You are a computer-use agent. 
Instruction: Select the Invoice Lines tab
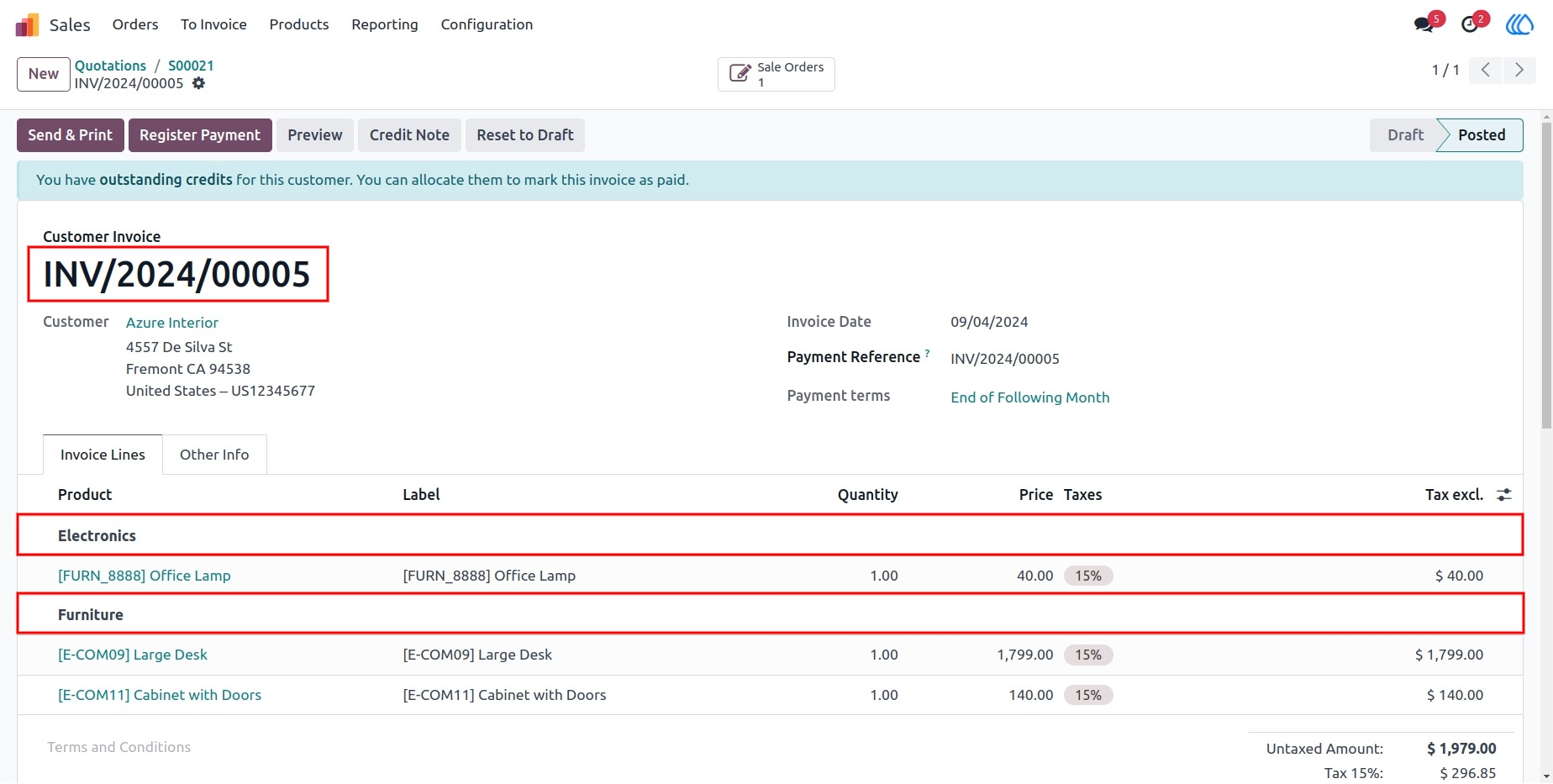pos(103,455)
